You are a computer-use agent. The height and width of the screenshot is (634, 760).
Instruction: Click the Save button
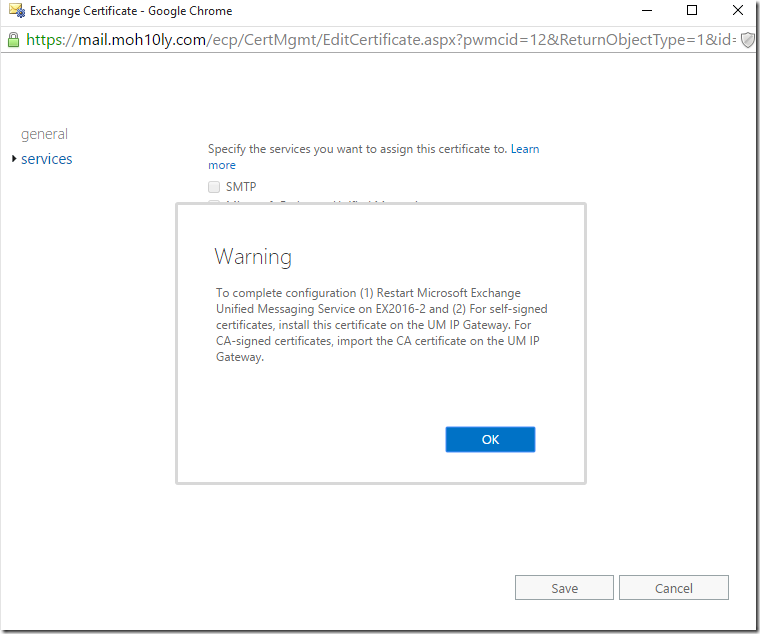coord(564,588)
